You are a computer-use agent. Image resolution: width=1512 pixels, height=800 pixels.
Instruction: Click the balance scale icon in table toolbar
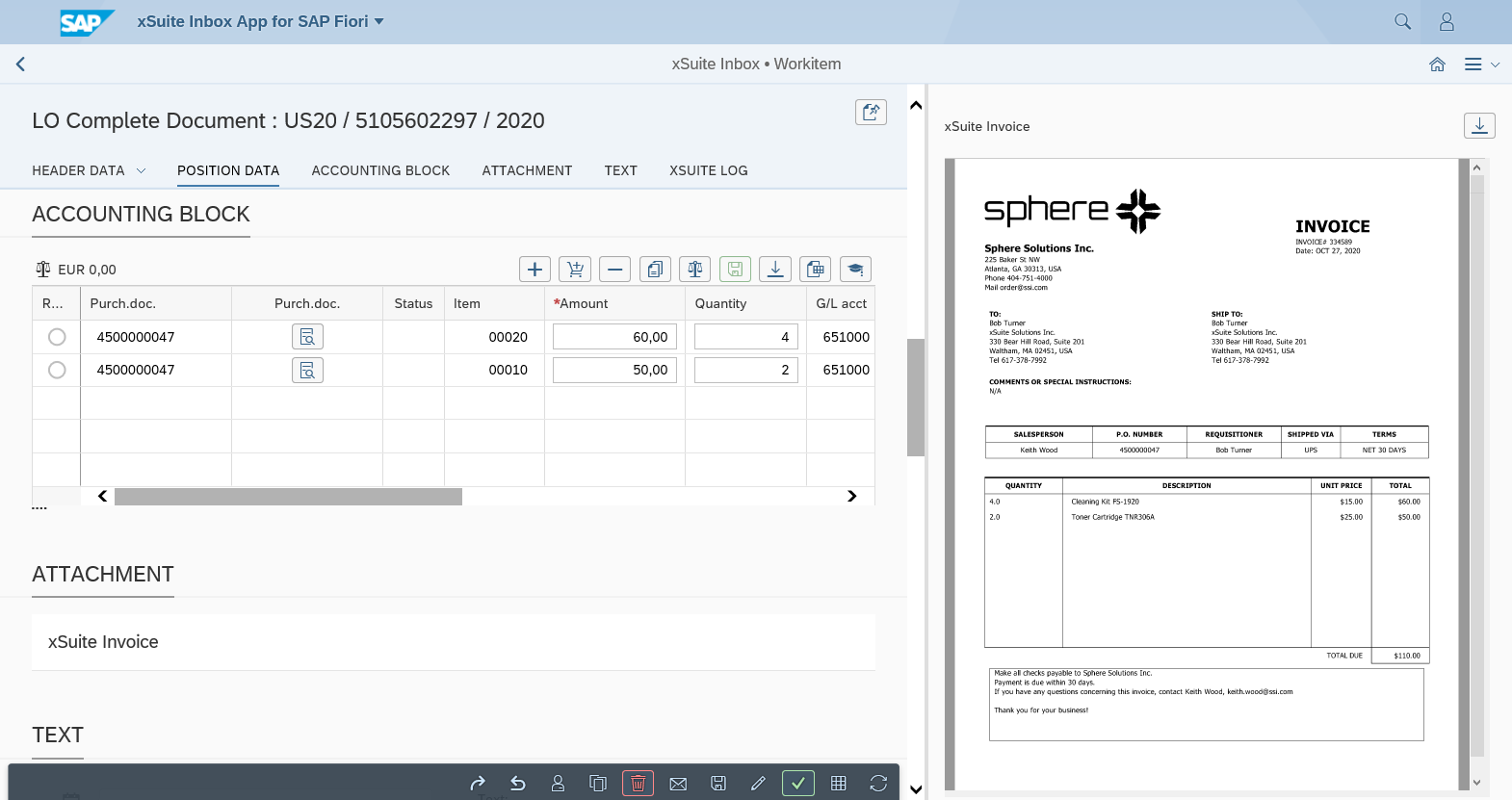tap(694, 270)
